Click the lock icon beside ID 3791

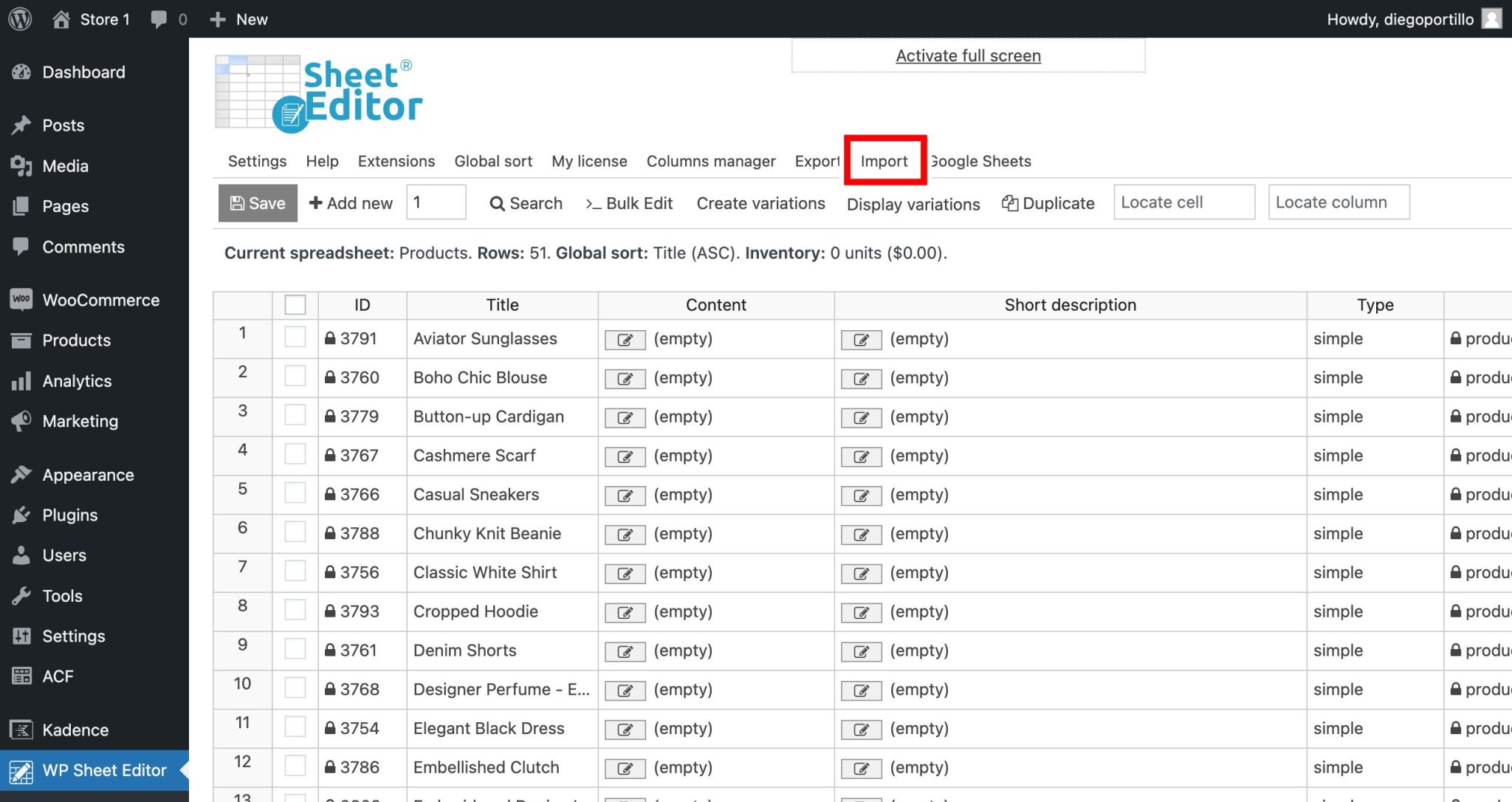click(x=329, y=338)
